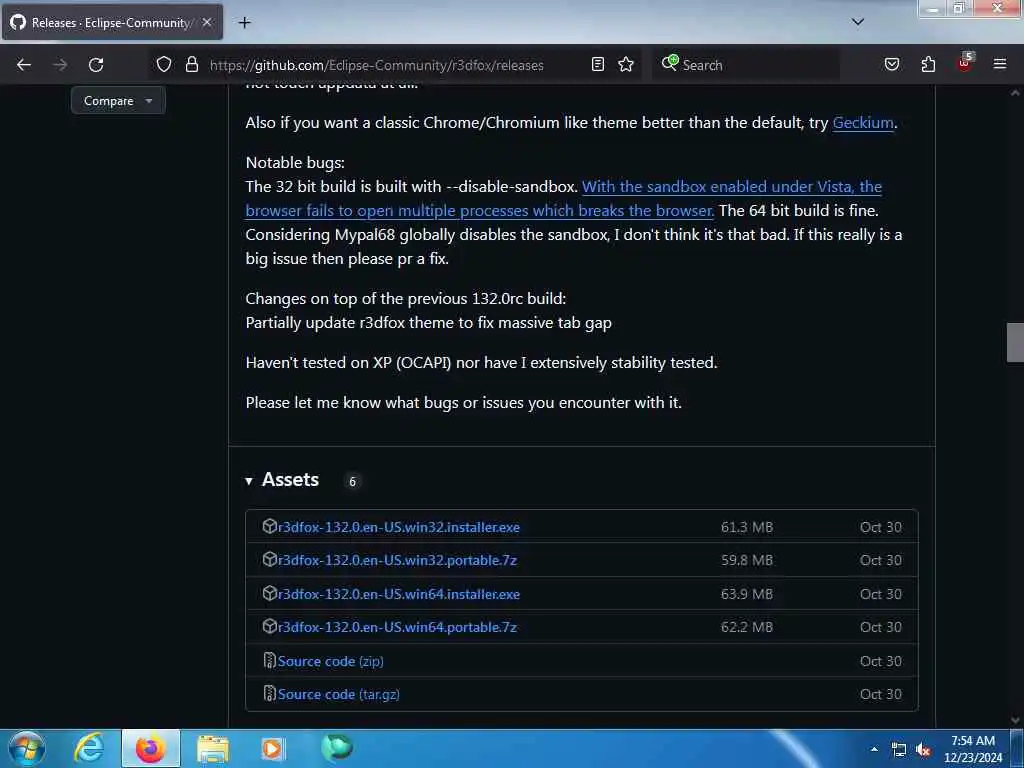Show site security lock information
Image resolution: width=1024 pixels, height=768 pixels.
point(191,65)
